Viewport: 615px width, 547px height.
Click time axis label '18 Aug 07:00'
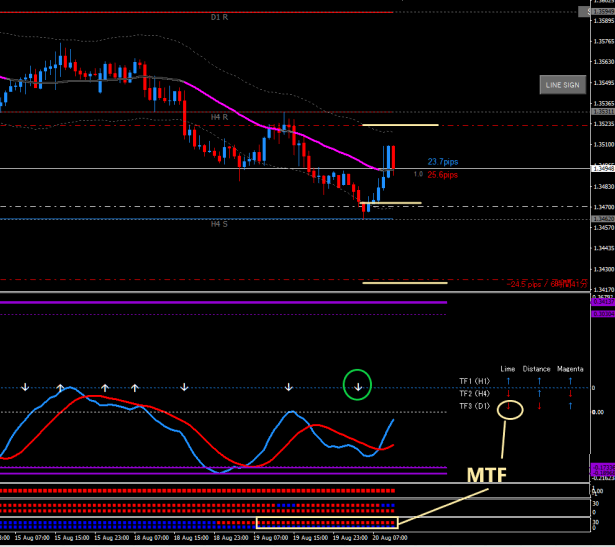pyautogui.click(x=151, y=538)
